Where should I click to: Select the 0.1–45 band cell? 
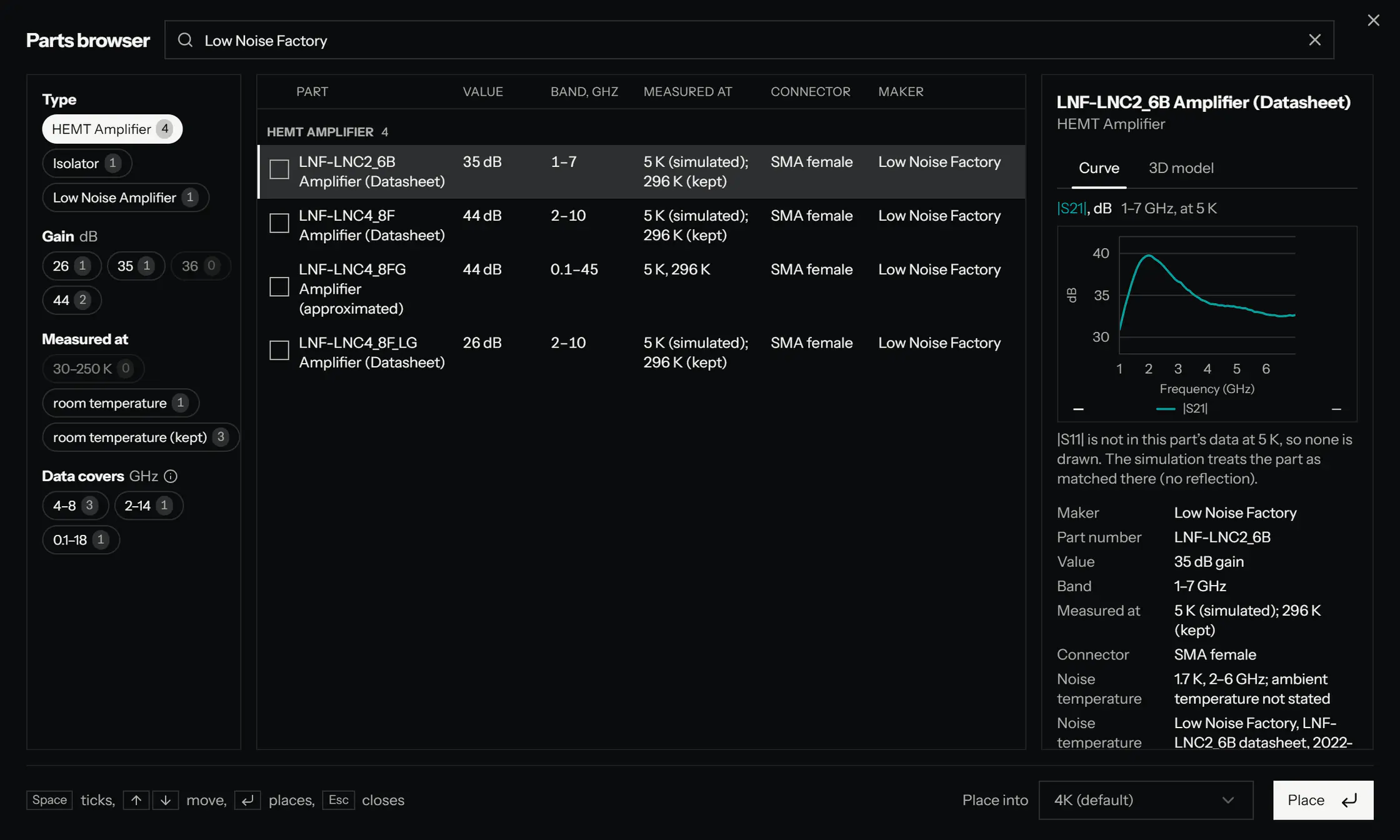pos(574,269)
